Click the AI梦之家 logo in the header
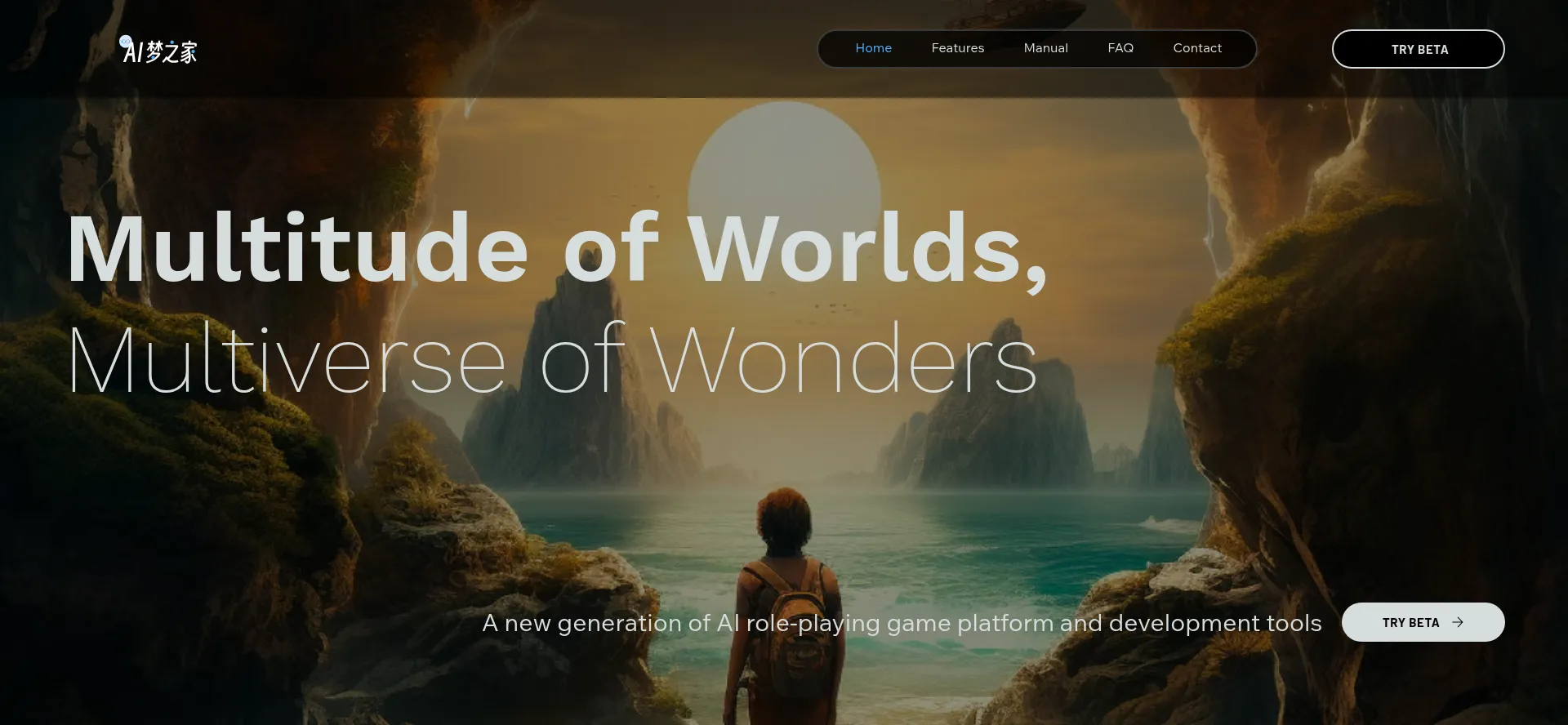The height and width of the screenshot is (725, 1568). pos(161,51)
